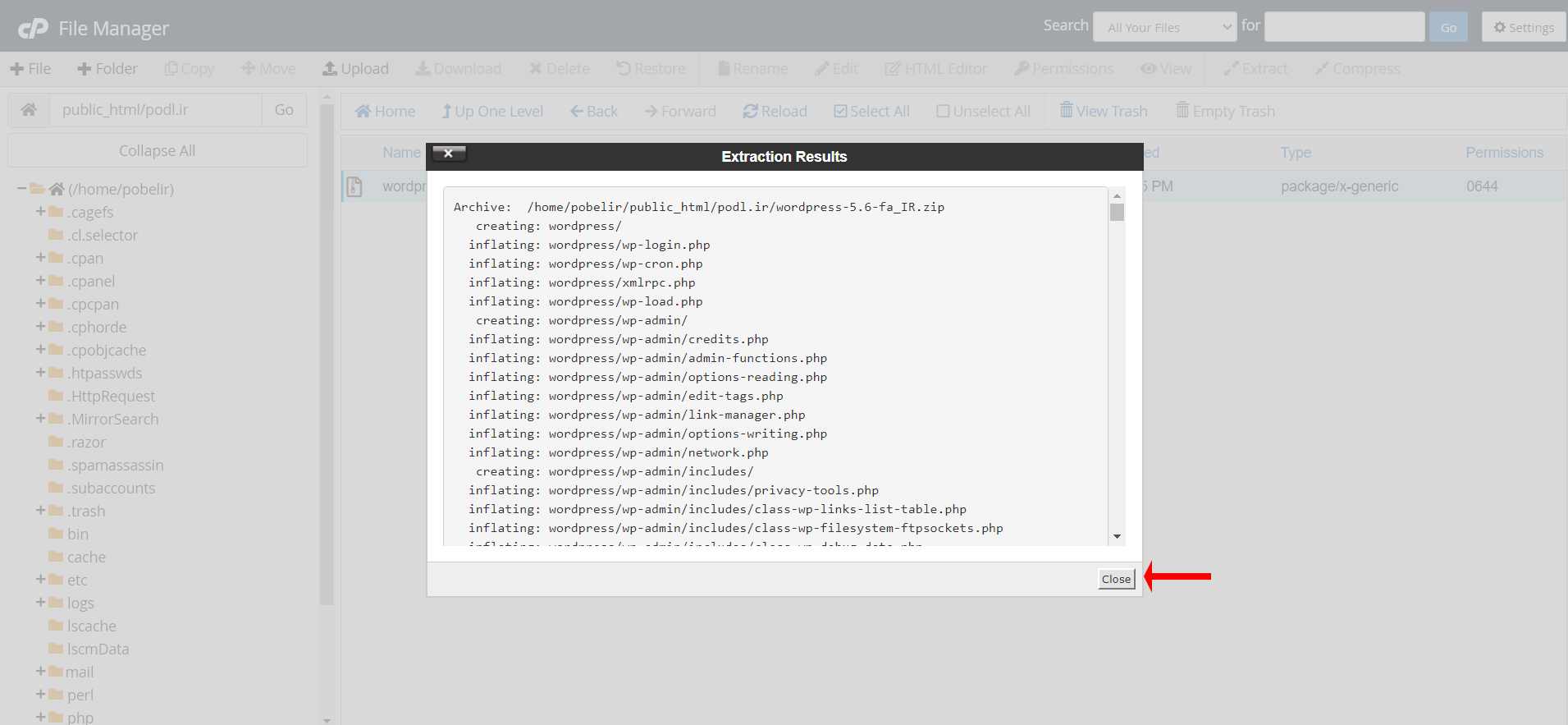Expand the .cpan folder

40,258
